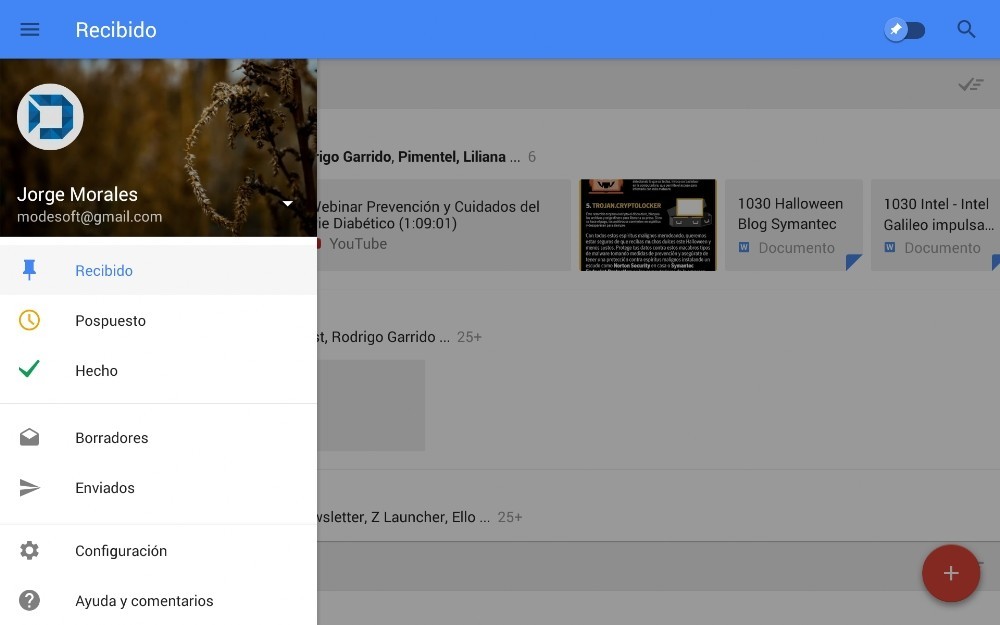
Task: Click the modesoft@gmail.com account email
Action: pos(90,217)
